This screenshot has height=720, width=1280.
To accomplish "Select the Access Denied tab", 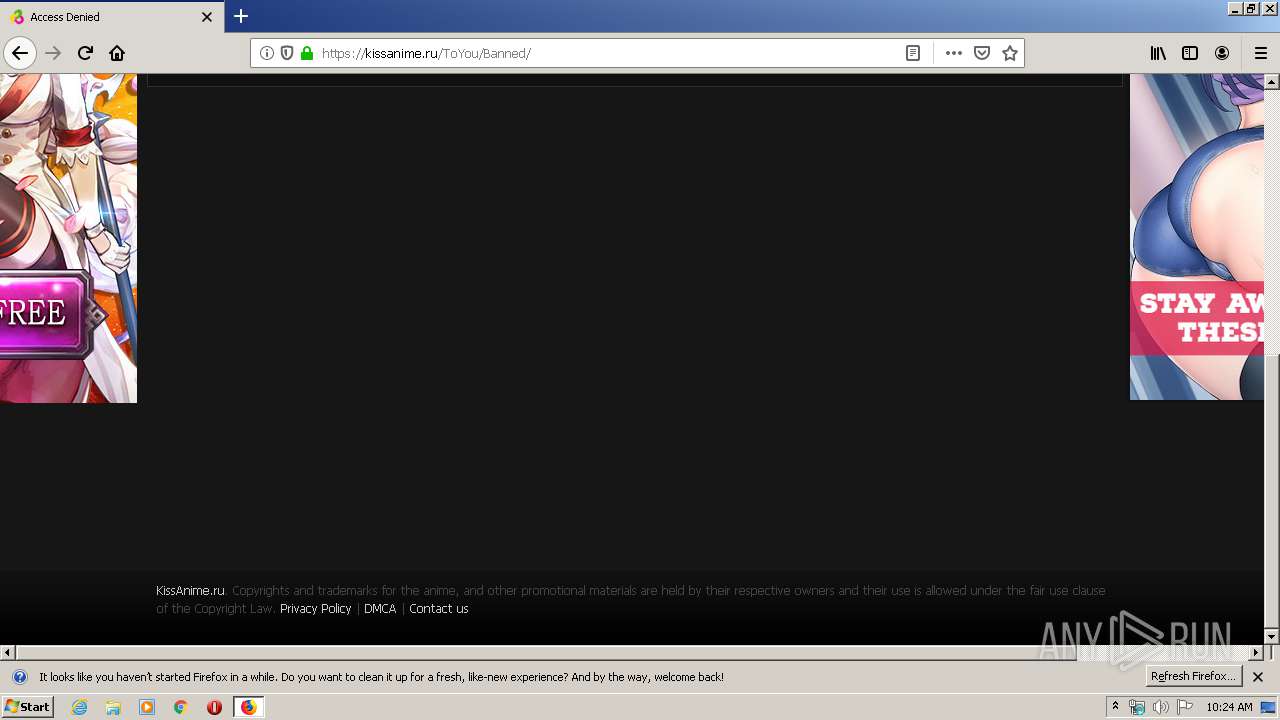I will click(x=111, y=17).
